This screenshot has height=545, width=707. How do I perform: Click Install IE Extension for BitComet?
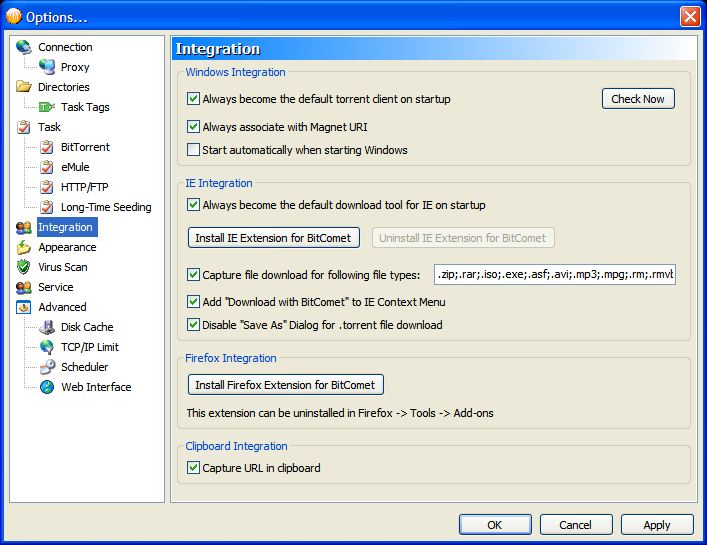[273, 238]
